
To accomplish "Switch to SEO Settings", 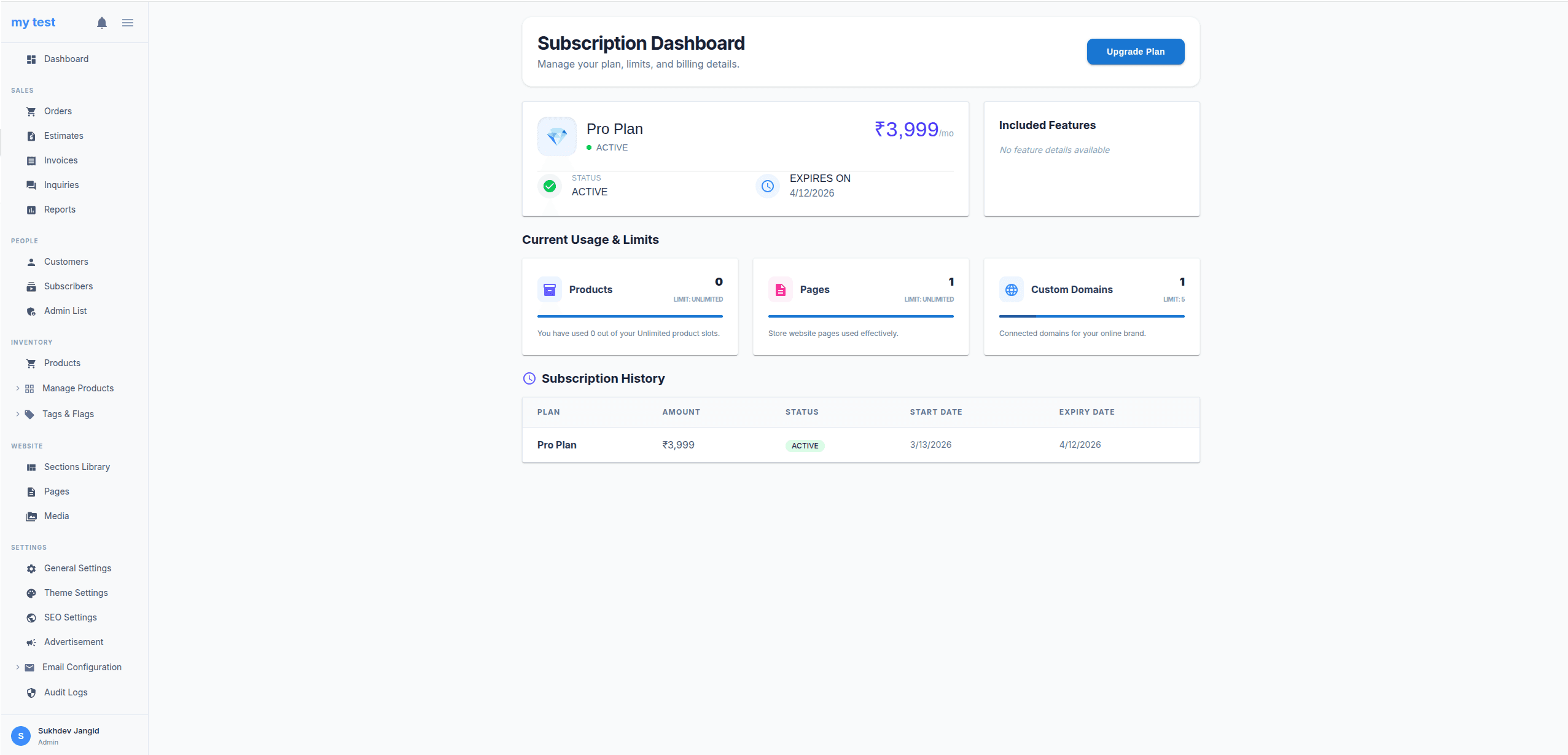I will pos(70,617).
